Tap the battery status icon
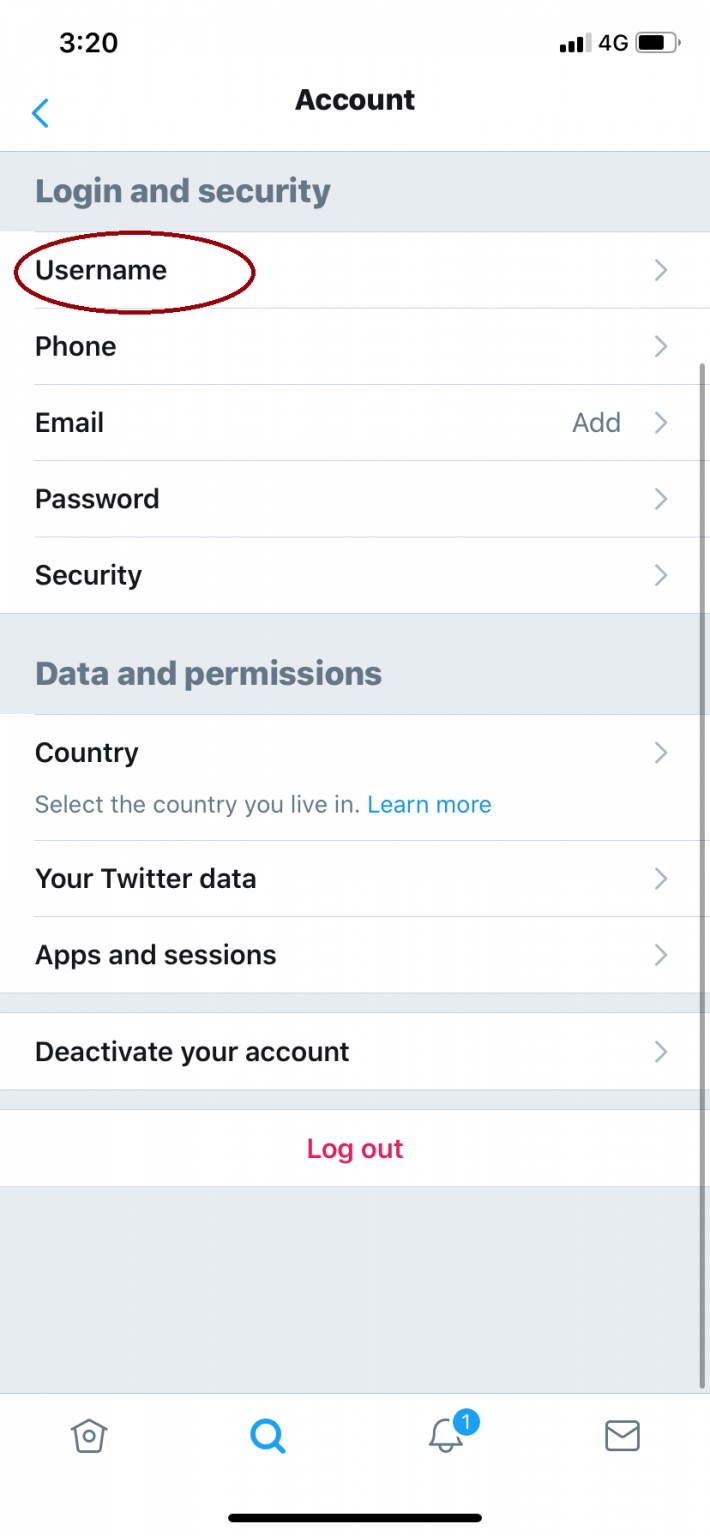 [x=658, y=43]
